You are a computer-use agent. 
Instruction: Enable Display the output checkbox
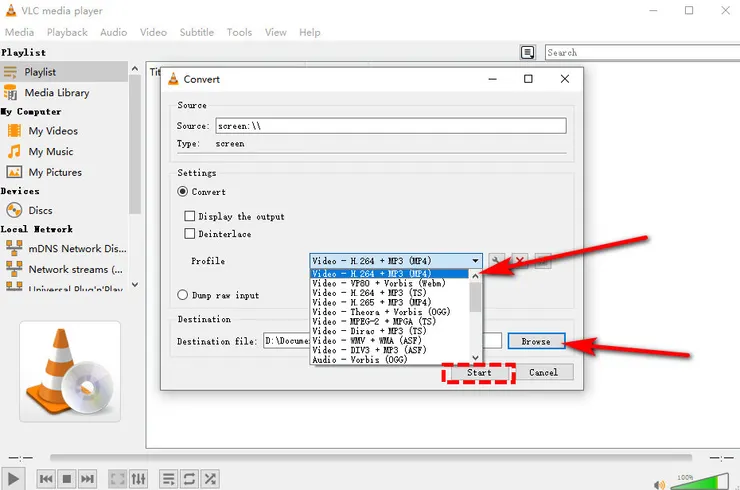pos(190,216)
